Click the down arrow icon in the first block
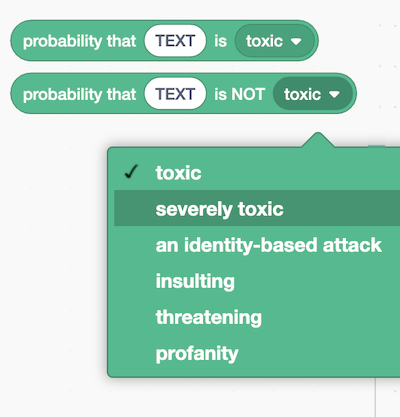The height and width of the screenshot is (417, 400). pos(296,42)
